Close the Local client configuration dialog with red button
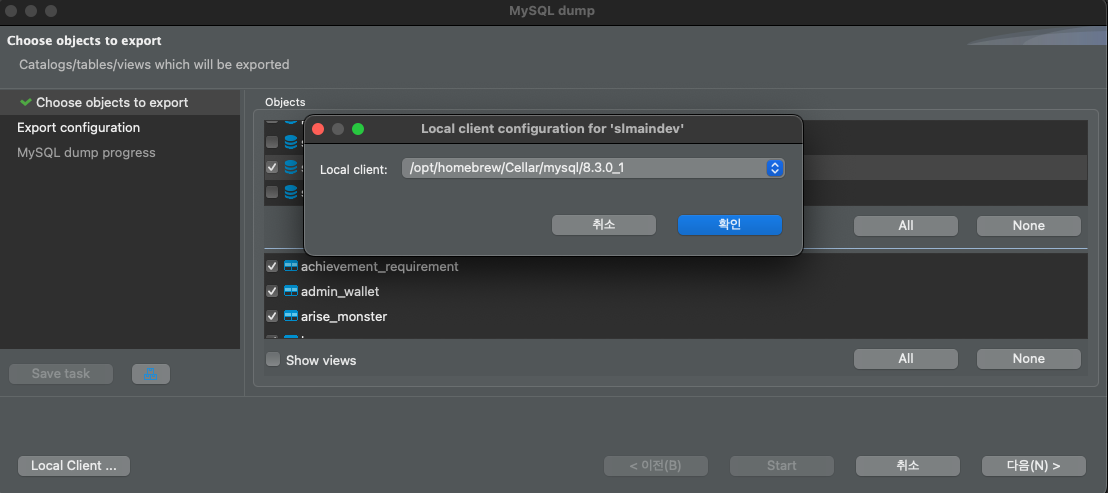Viewport: 1108px width, 493px height. [x=318, y=129]
